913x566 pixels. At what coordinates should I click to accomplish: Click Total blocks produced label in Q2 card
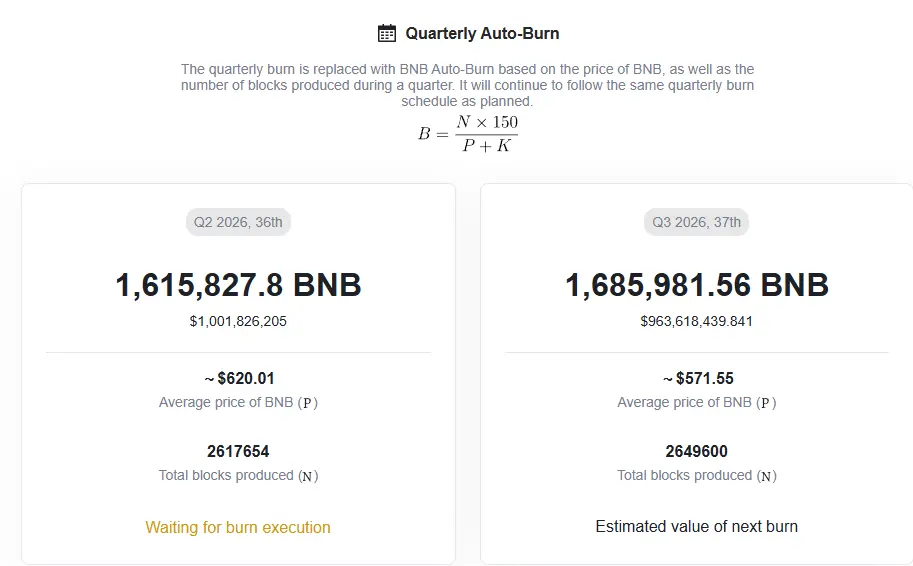pyautogui.click(x=238, y=476)
